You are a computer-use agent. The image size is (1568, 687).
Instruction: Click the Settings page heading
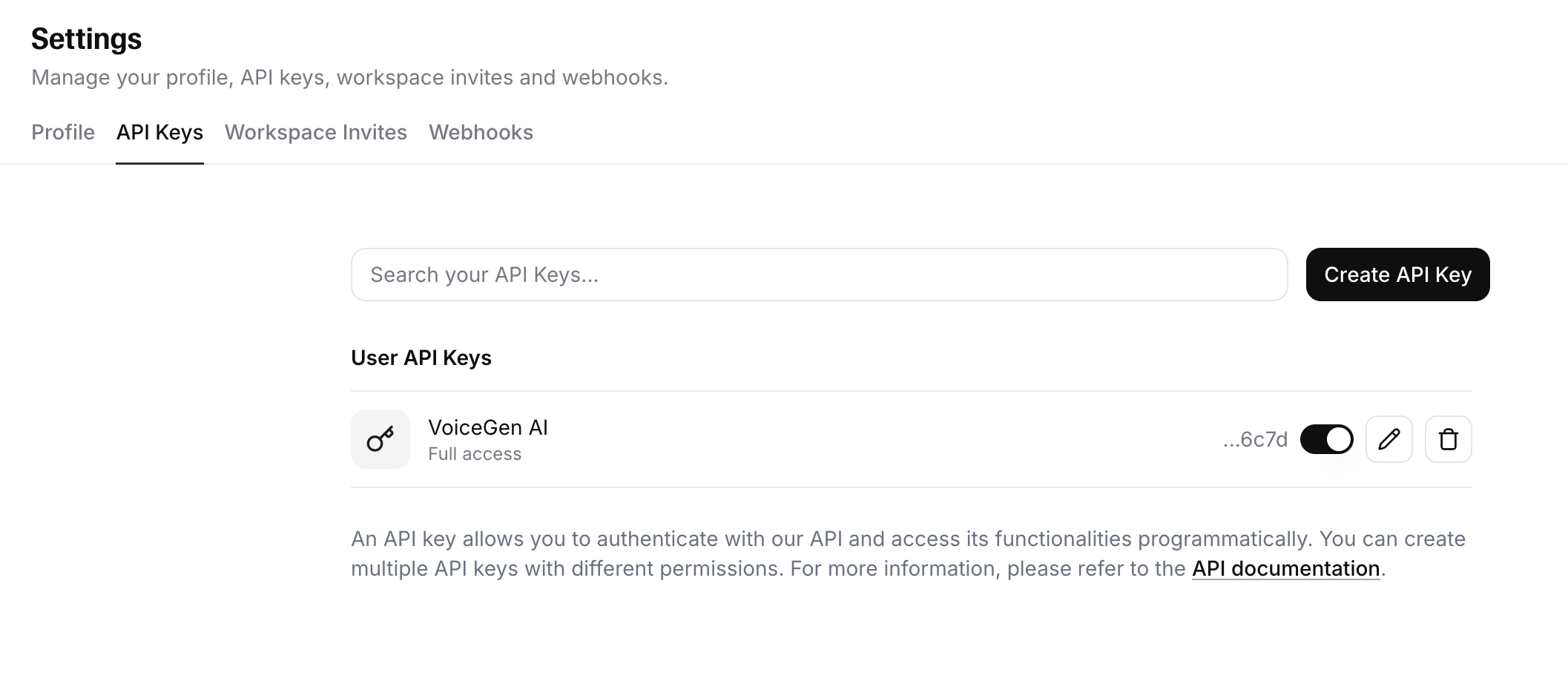[x=87, y=39]
